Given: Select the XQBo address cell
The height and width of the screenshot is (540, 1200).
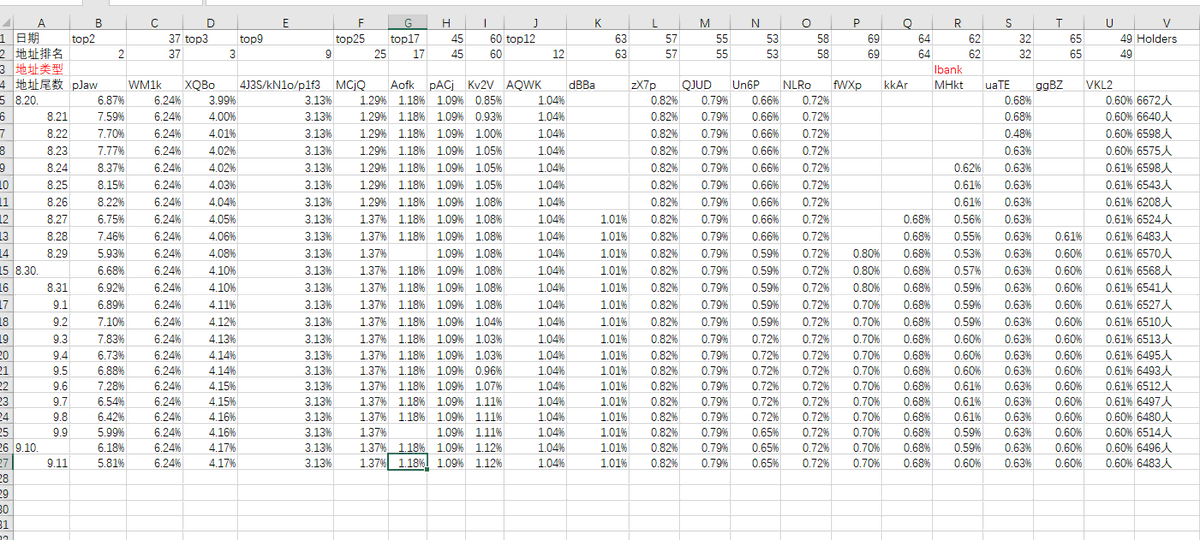Looking at the screenshot, I should 210,85.
